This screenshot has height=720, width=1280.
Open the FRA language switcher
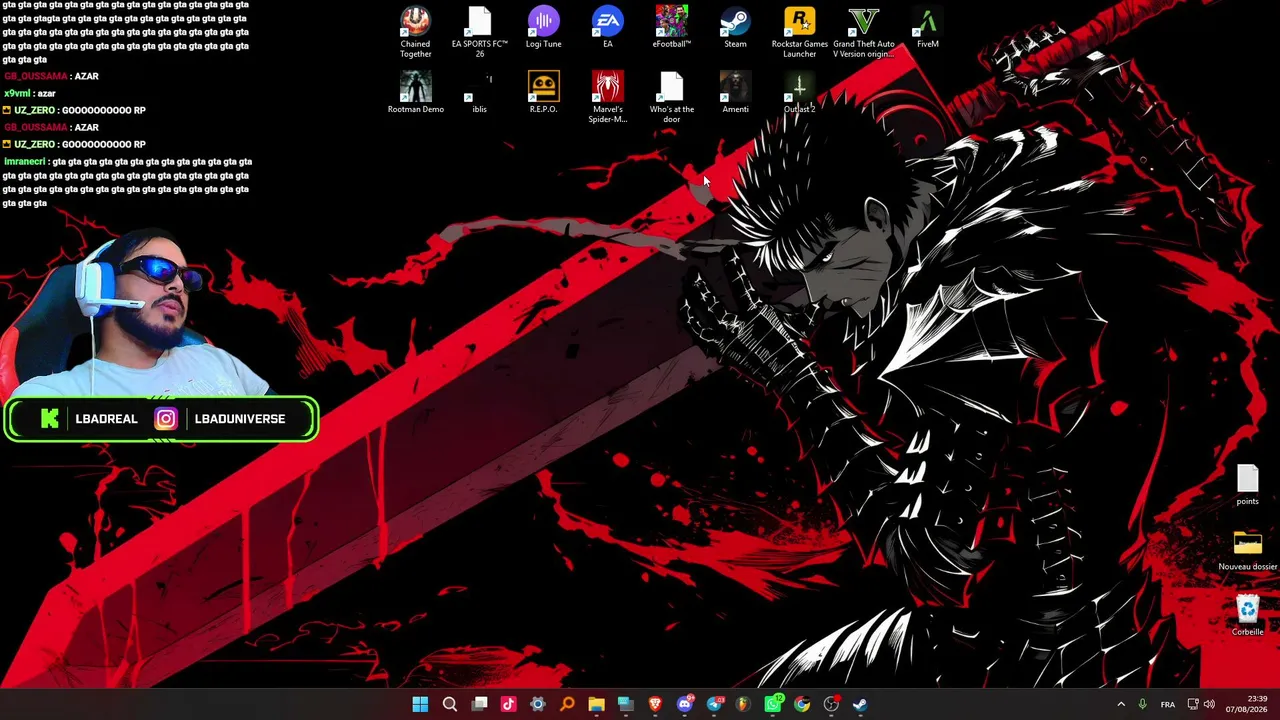coord(1168,704)
